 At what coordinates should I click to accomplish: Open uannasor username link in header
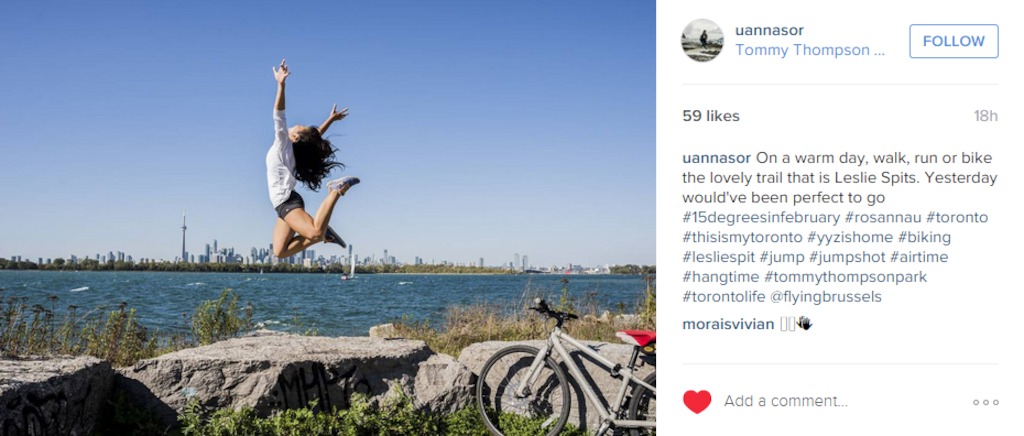click(769, 30)
